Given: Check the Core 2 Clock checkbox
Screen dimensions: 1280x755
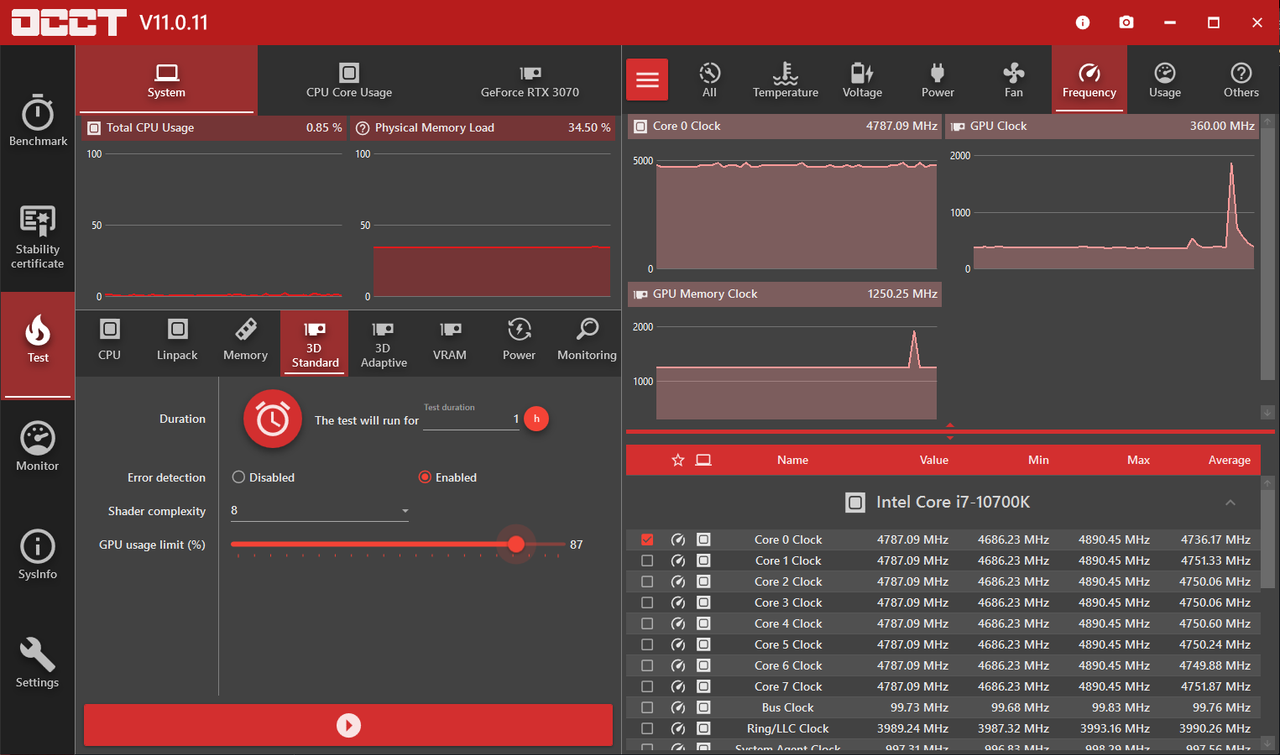Looking at the screenshot, I should 647,581.
